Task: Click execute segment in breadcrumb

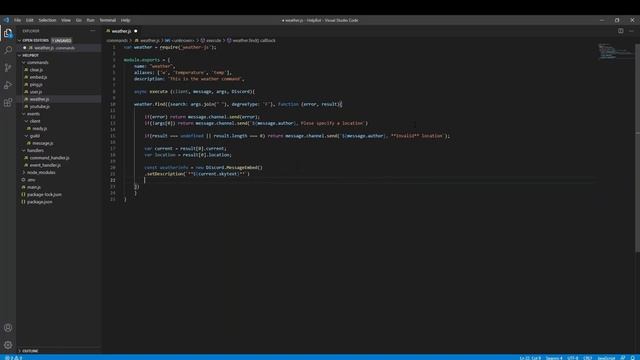Action: [213, 40]
